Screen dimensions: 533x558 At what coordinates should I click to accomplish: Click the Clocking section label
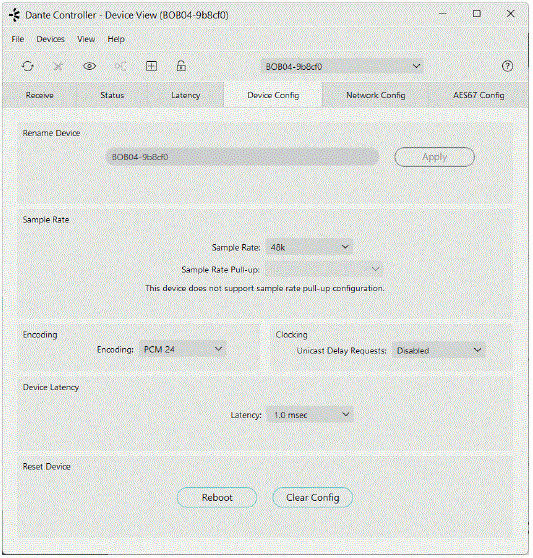[291, 335]
